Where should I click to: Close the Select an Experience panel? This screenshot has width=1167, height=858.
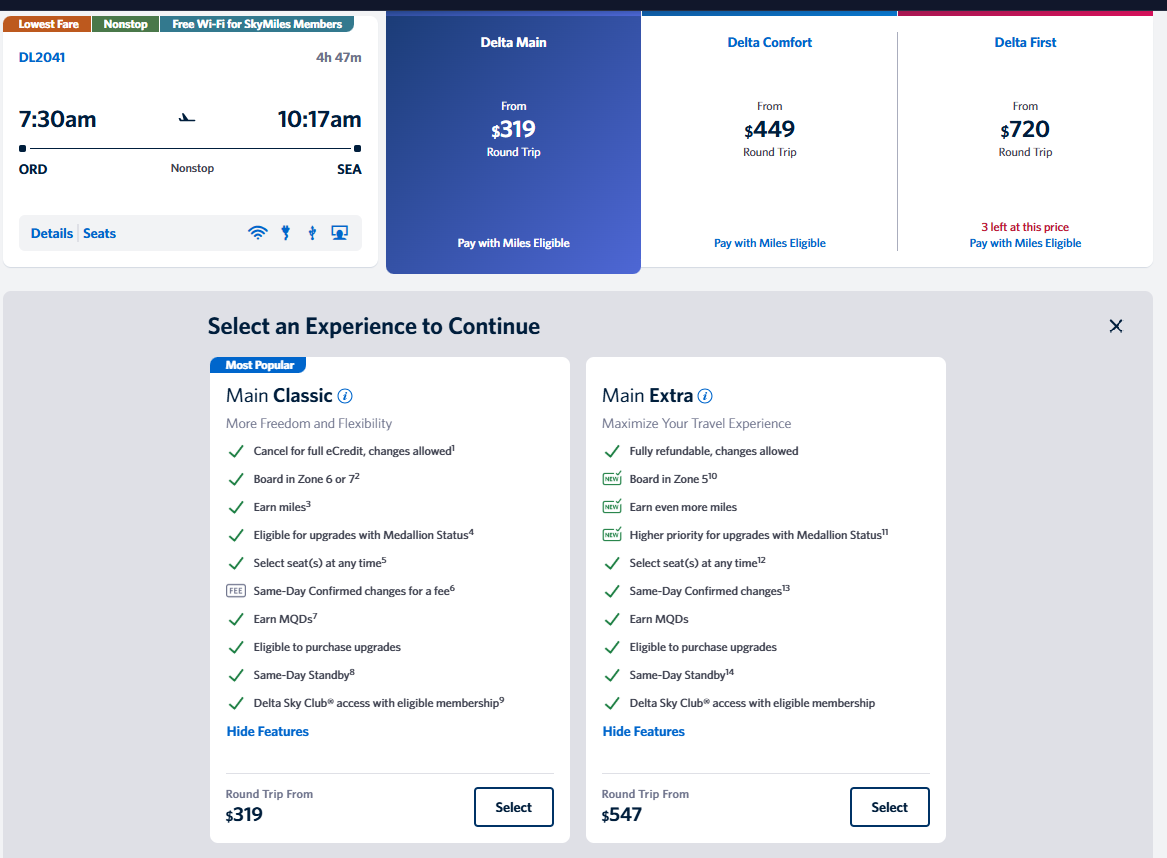(1116, 326)
